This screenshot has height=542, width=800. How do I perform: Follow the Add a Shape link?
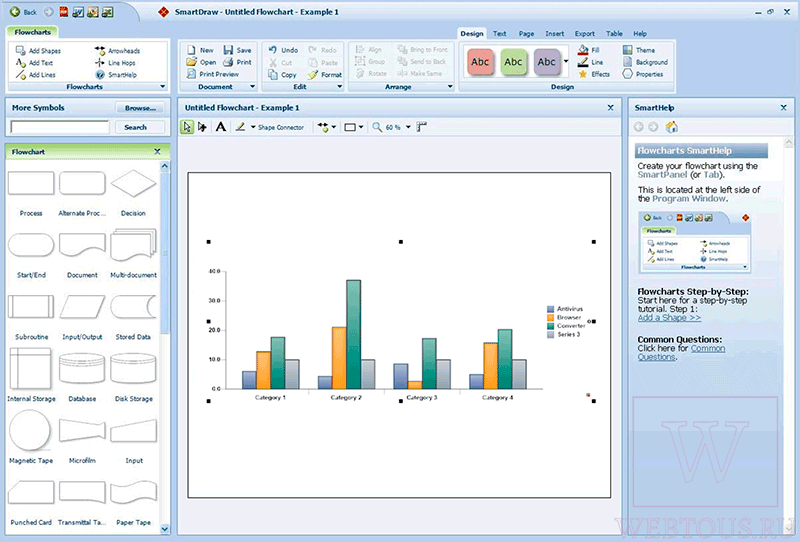[x=669, y=317]
